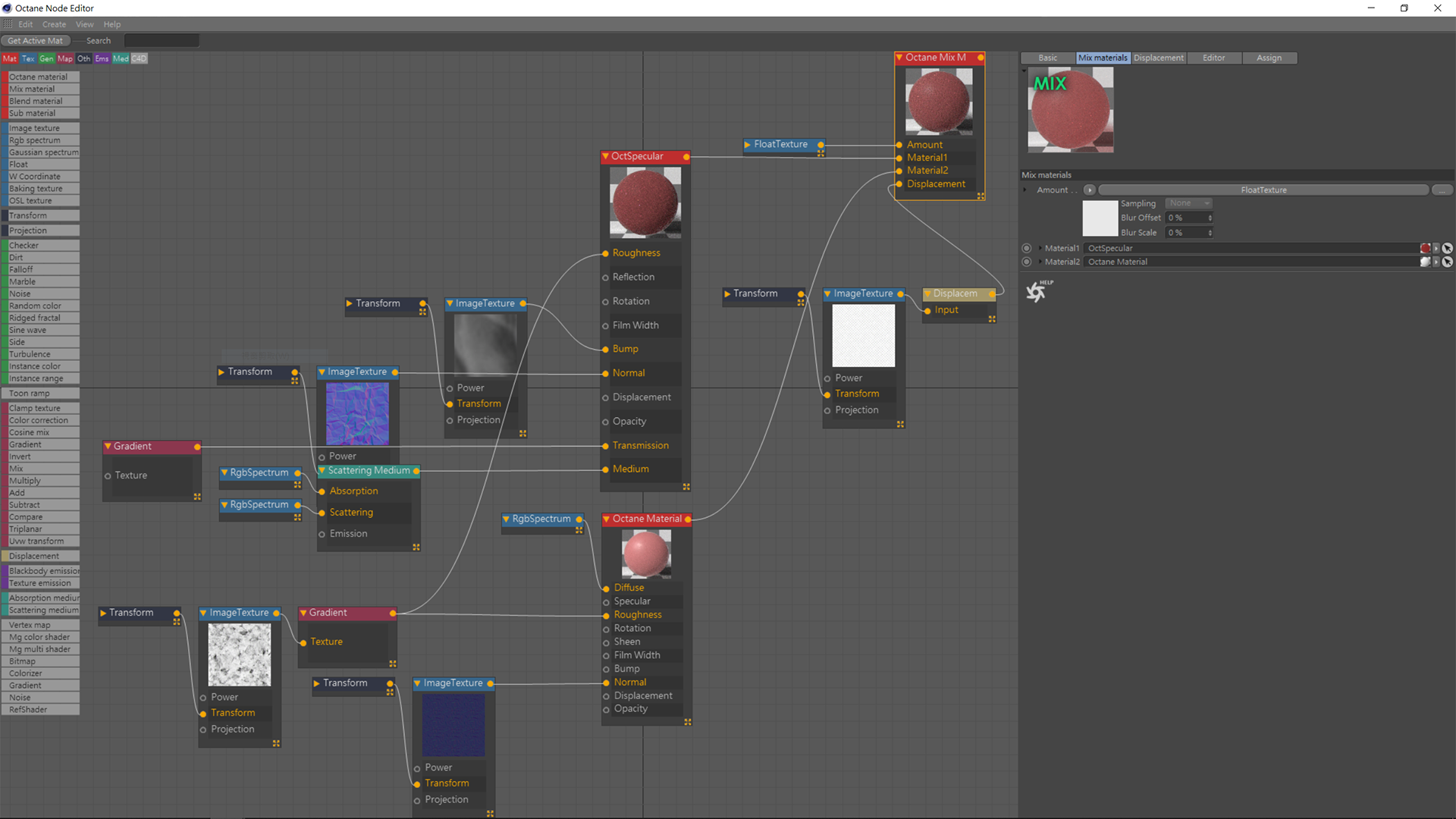
Task: Click the Scattering Medium node output port
Action: pos(416,471)
